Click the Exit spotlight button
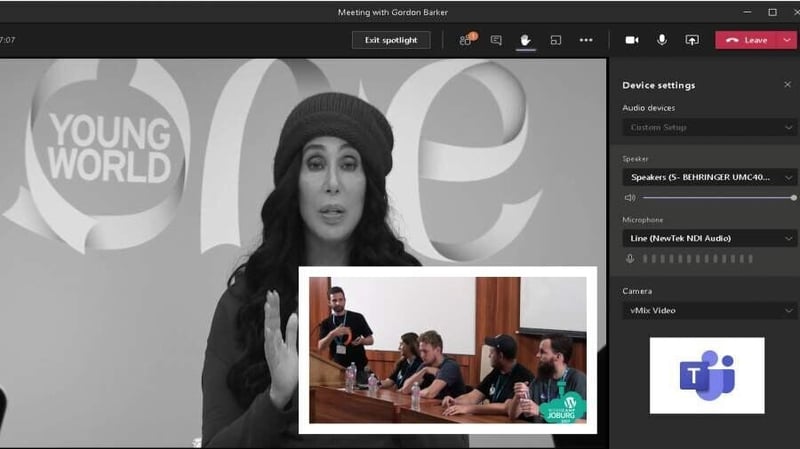 tap(391, 40)
